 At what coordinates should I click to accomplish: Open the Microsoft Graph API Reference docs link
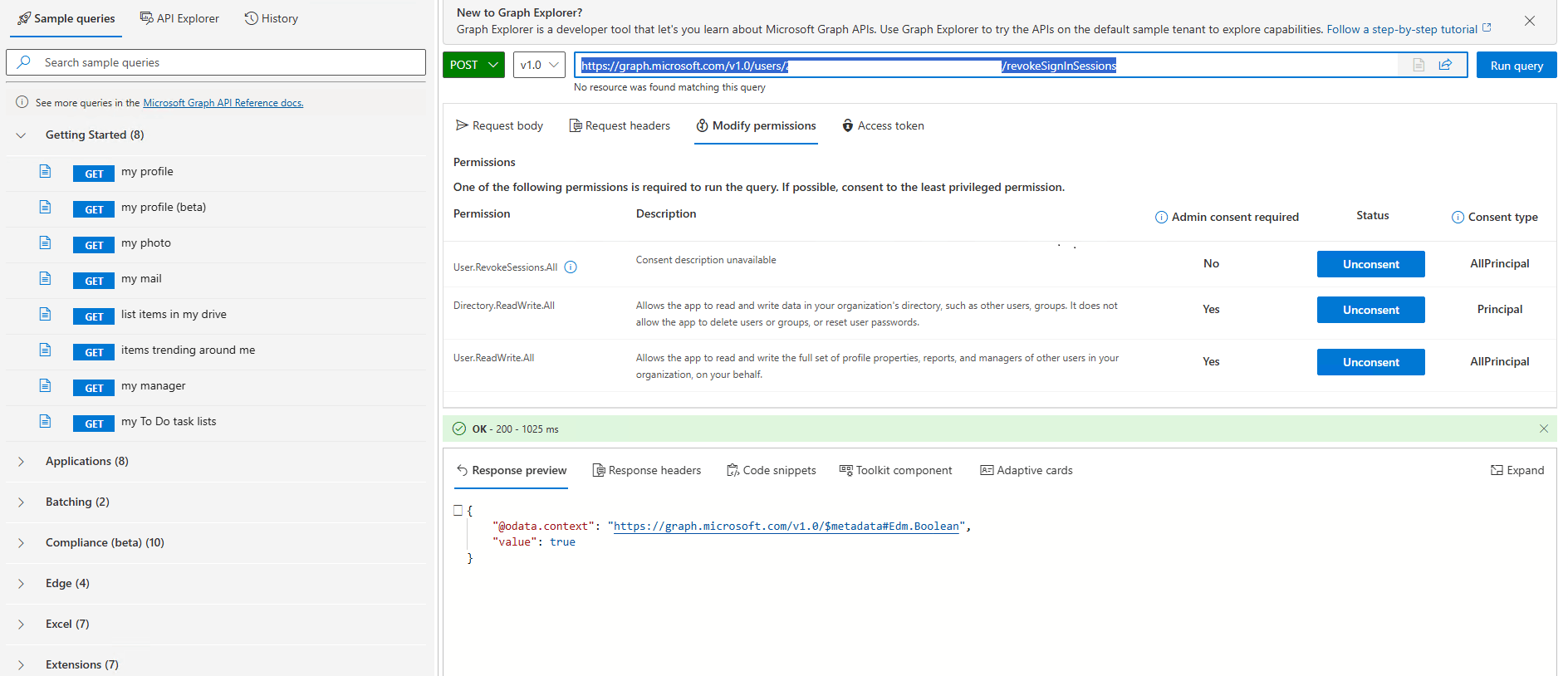(x=223, y=103)
